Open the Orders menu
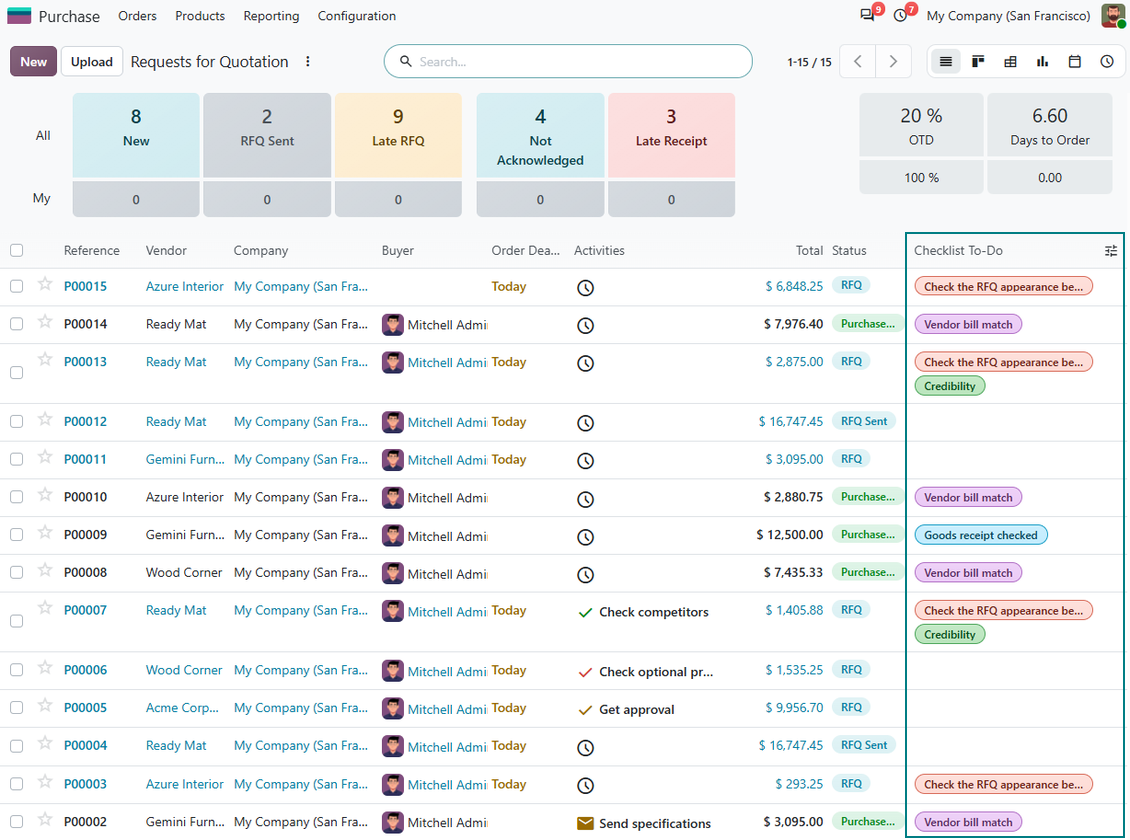The width and height of the screenshot is (1130, 840). point(137,16)
